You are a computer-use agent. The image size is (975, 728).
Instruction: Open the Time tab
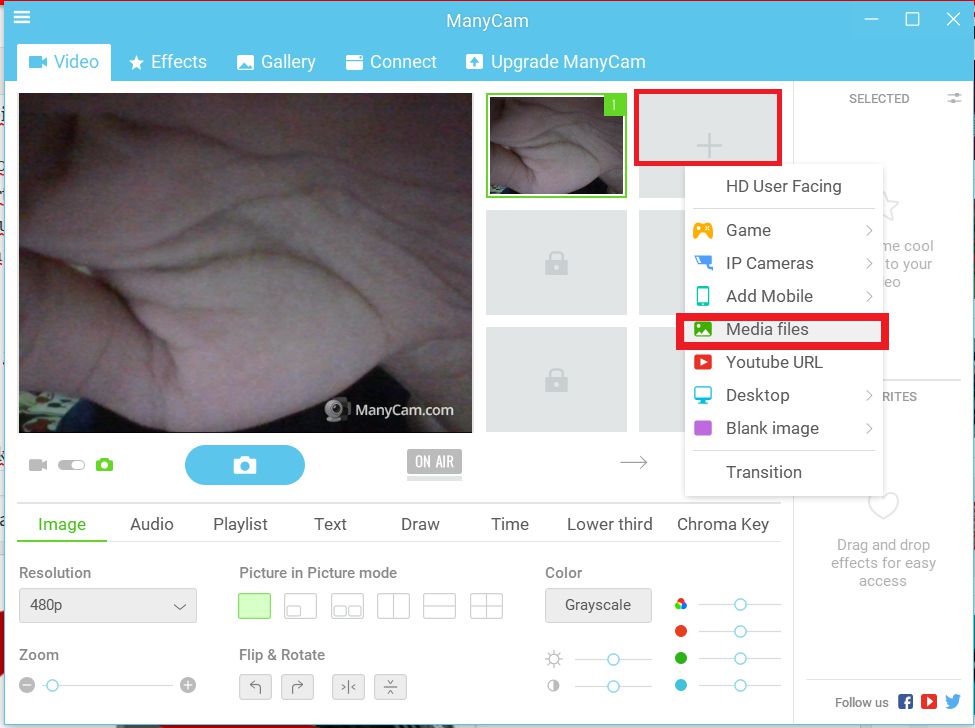(510, 524)
